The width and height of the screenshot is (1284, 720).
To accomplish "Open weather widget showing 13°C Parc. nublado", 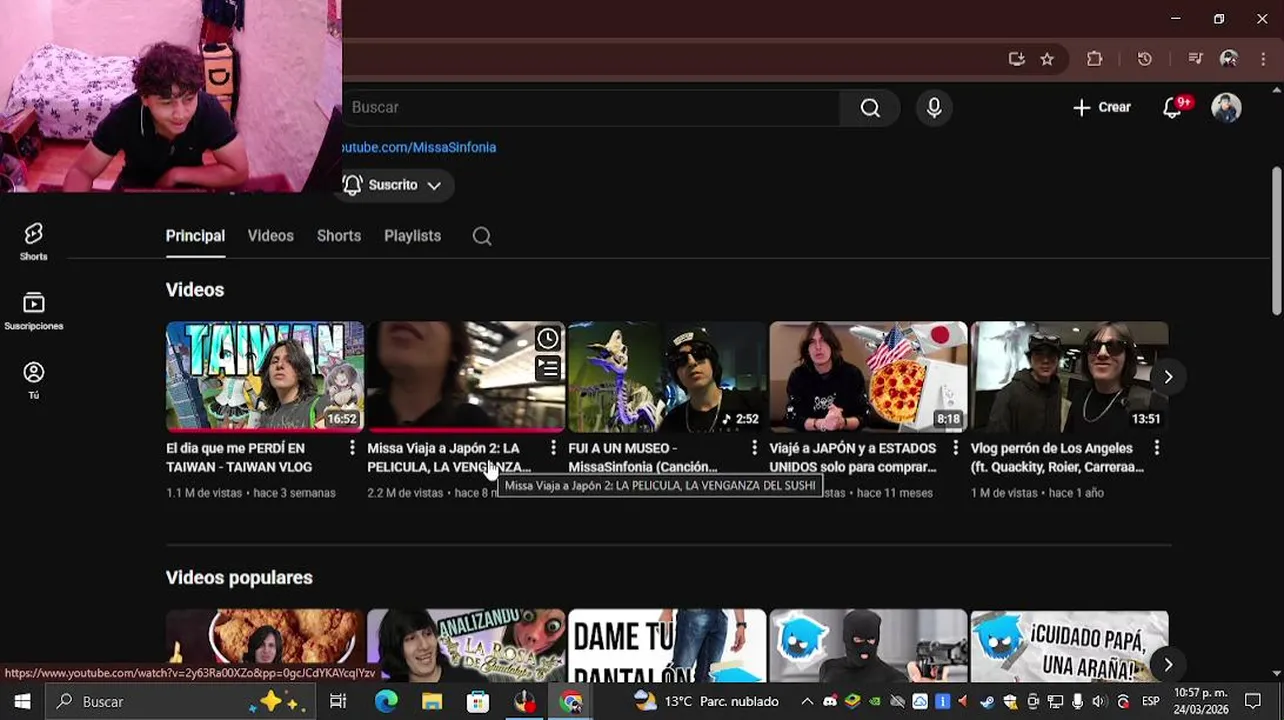I will 706,701.
